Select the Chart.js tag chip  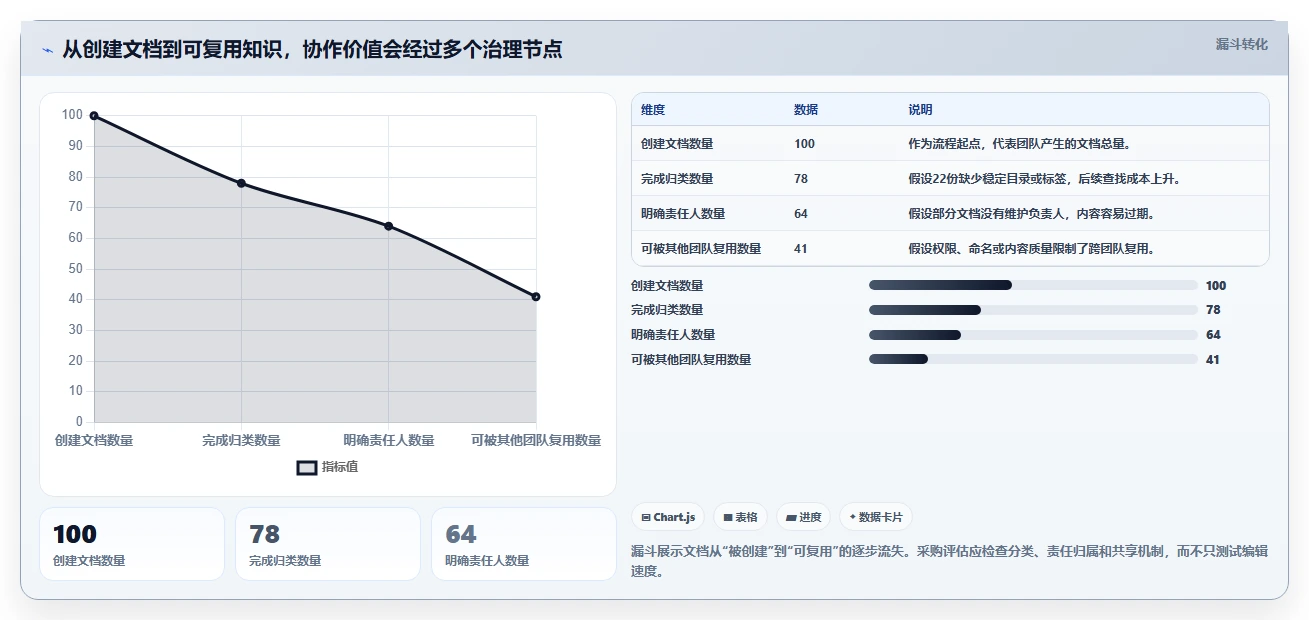click(x=668, y=517)
